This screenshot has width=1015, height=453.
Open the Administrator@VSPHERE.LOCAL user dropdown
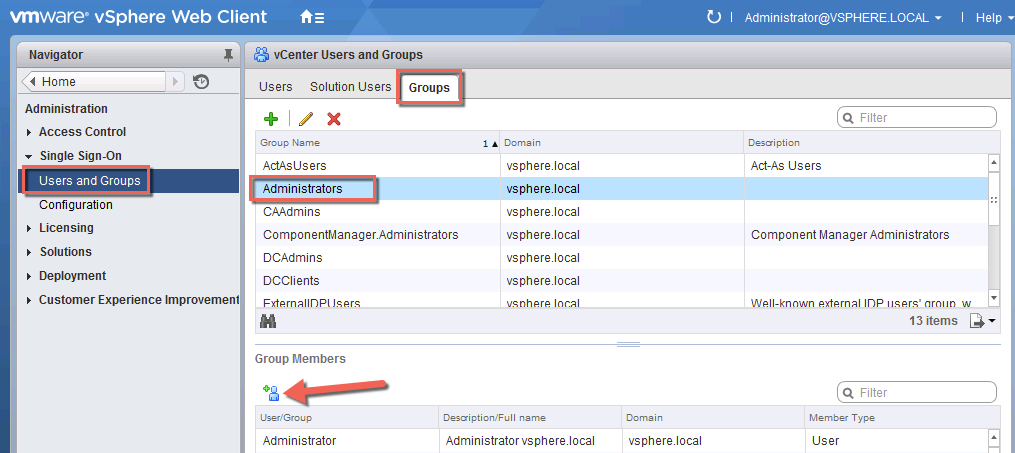[x=842, y=18]
